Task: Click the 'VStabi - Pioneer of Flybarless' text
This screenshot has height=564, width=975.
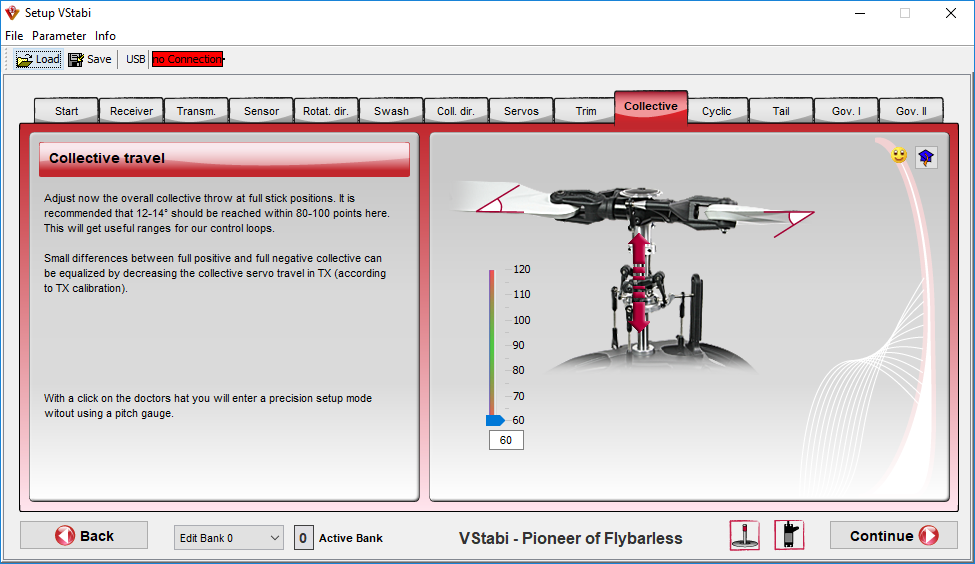Action: click(x=570, y=538)
